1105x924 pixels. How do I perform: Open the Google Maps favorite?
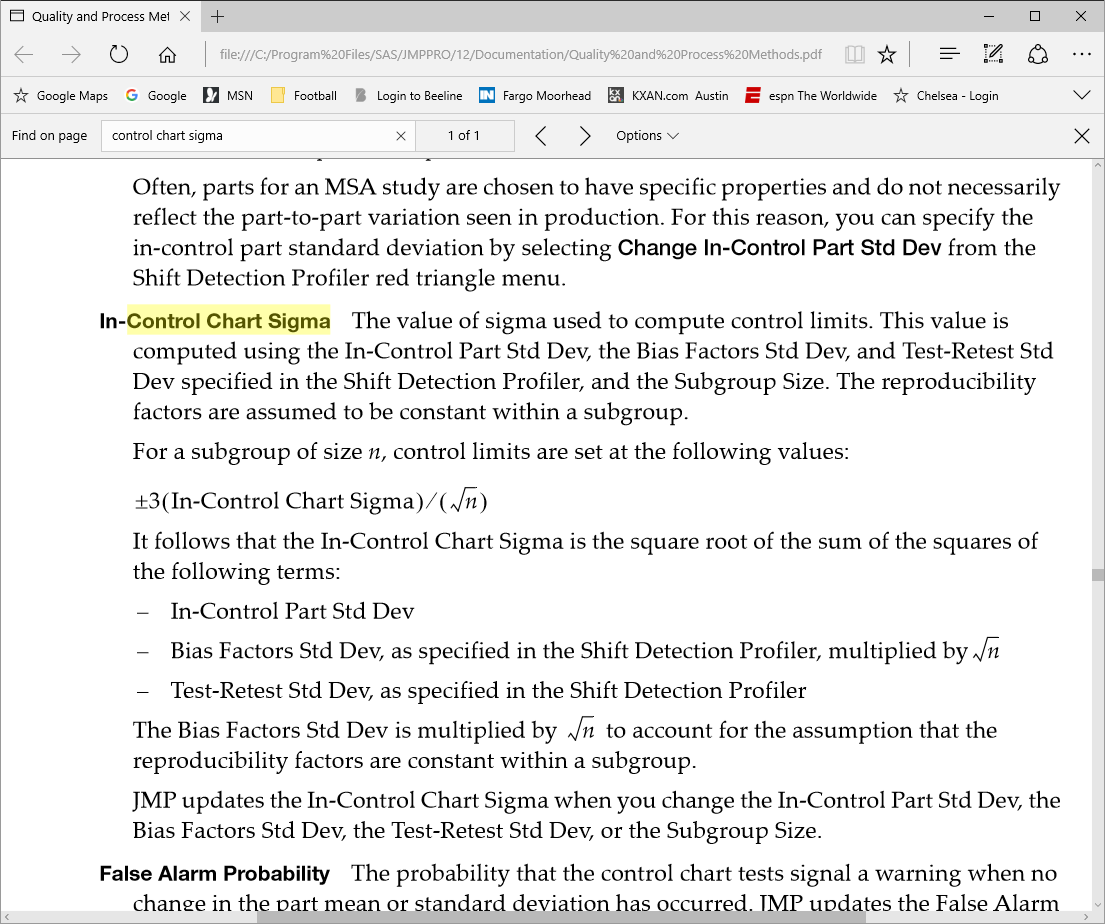tap(60, 96)
